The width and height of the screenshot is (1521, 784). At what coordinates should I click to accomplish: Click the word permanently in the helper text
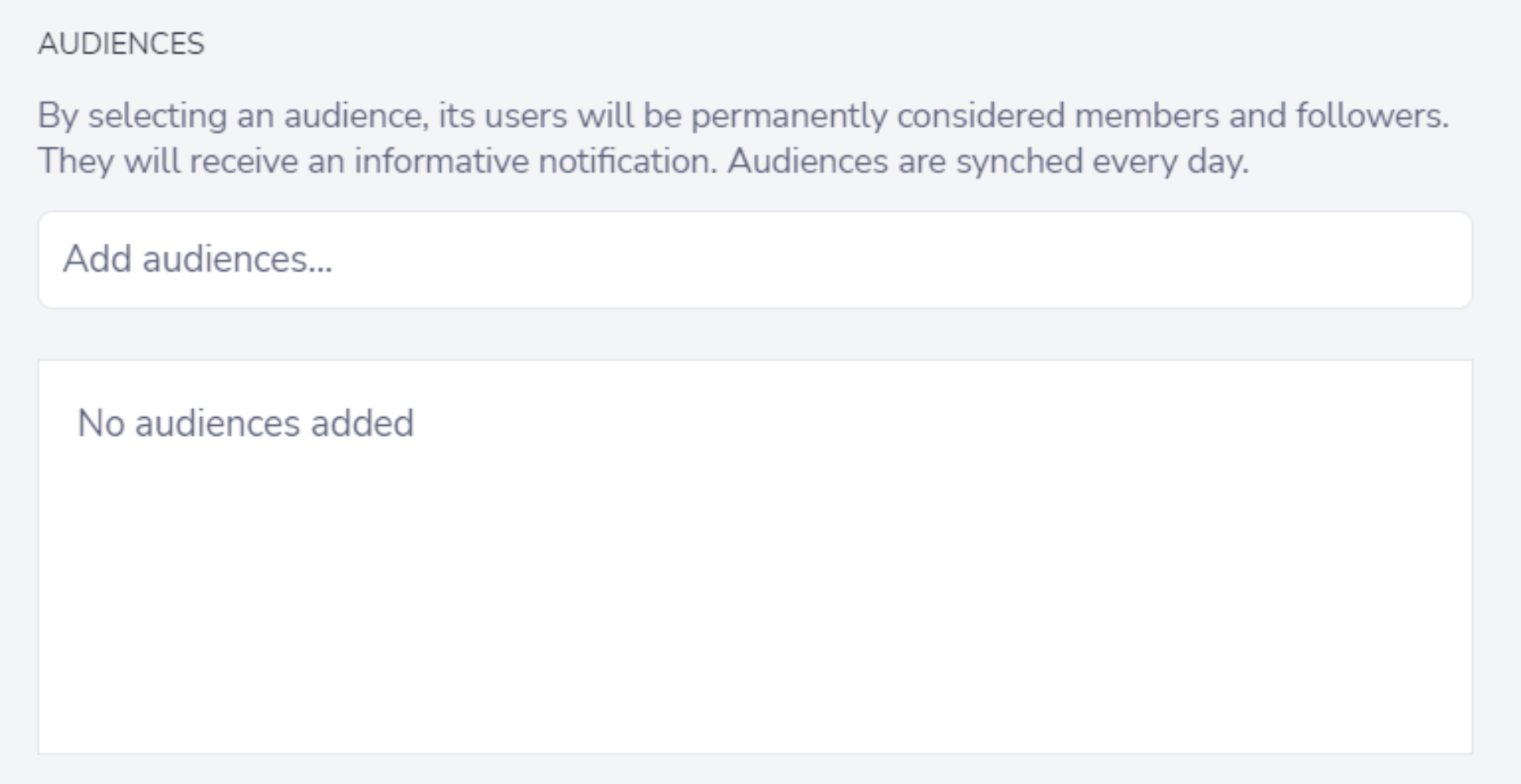[x=789, y=116]
